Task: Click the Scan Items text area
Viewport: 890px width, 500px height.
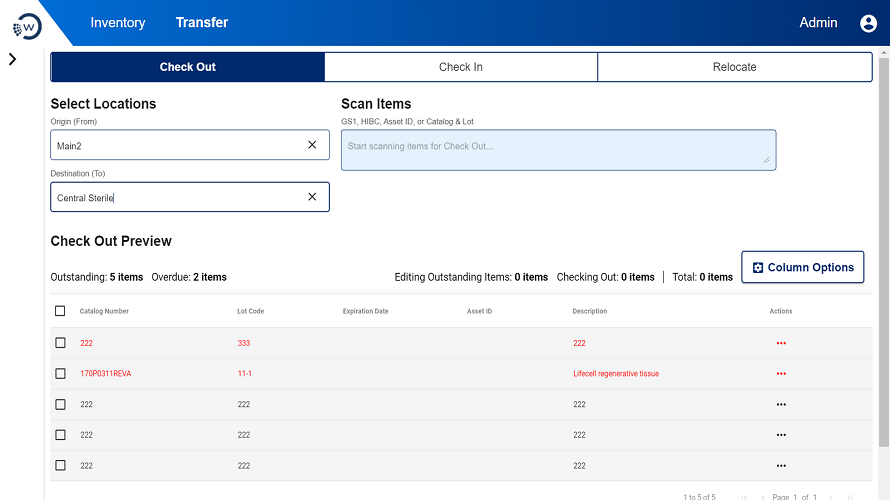Action: (557, 150)
